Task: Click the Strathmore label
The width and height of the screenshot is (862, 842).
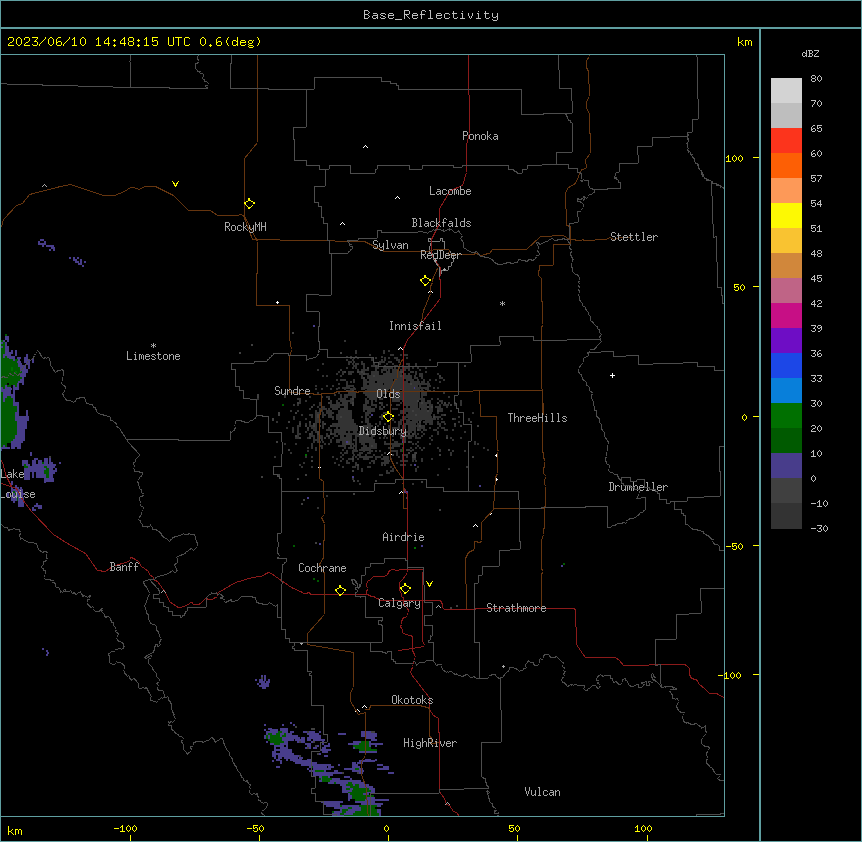Action: pyautogui.click(x=516, y=608)
